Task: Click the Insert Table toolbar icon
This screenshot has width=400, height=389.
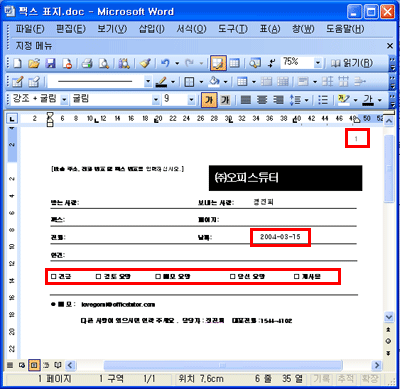Action: [235, 63]
